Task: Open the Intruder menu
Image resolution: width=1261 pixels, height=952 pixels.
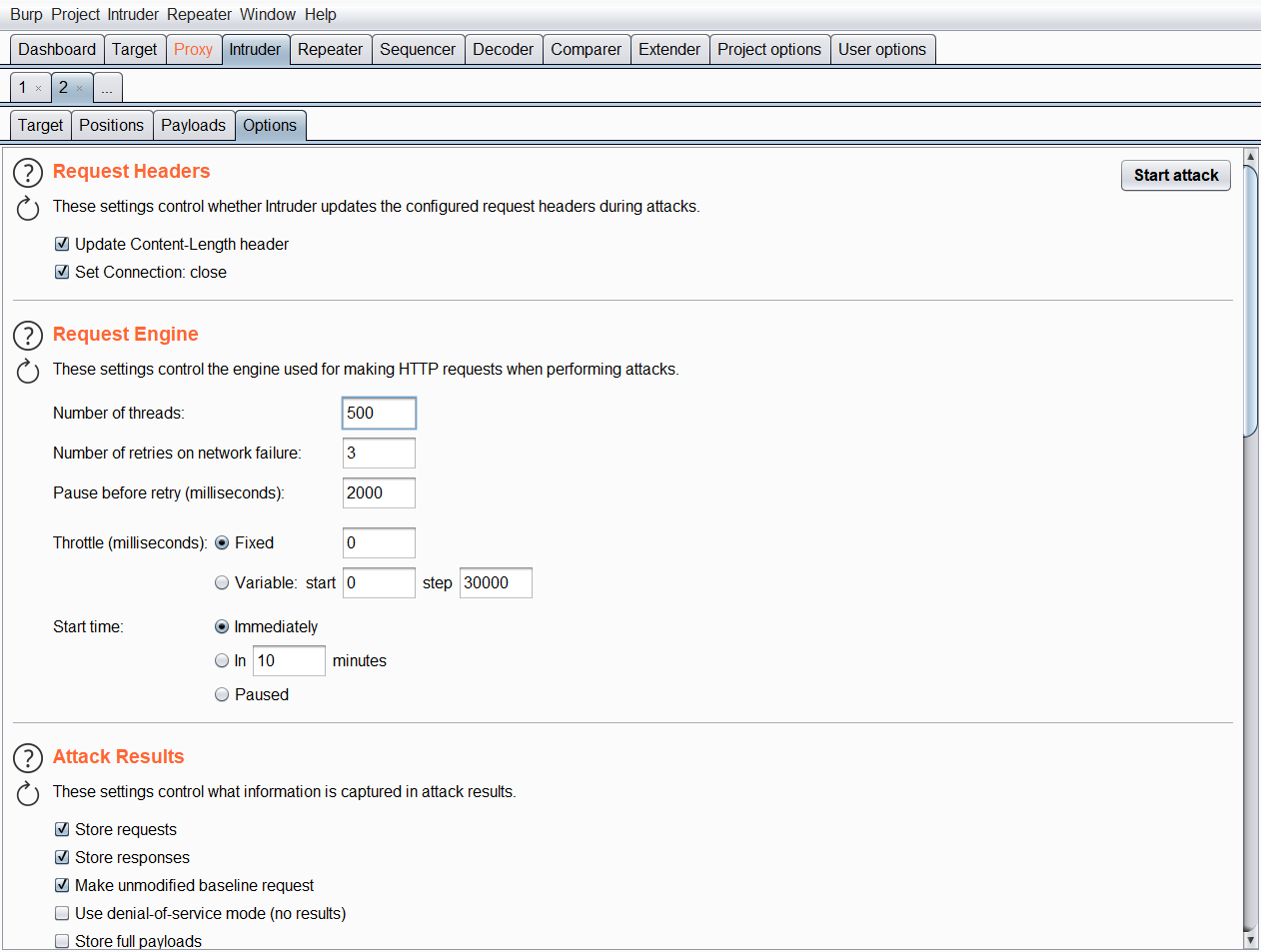Action: tap(134, 14)
